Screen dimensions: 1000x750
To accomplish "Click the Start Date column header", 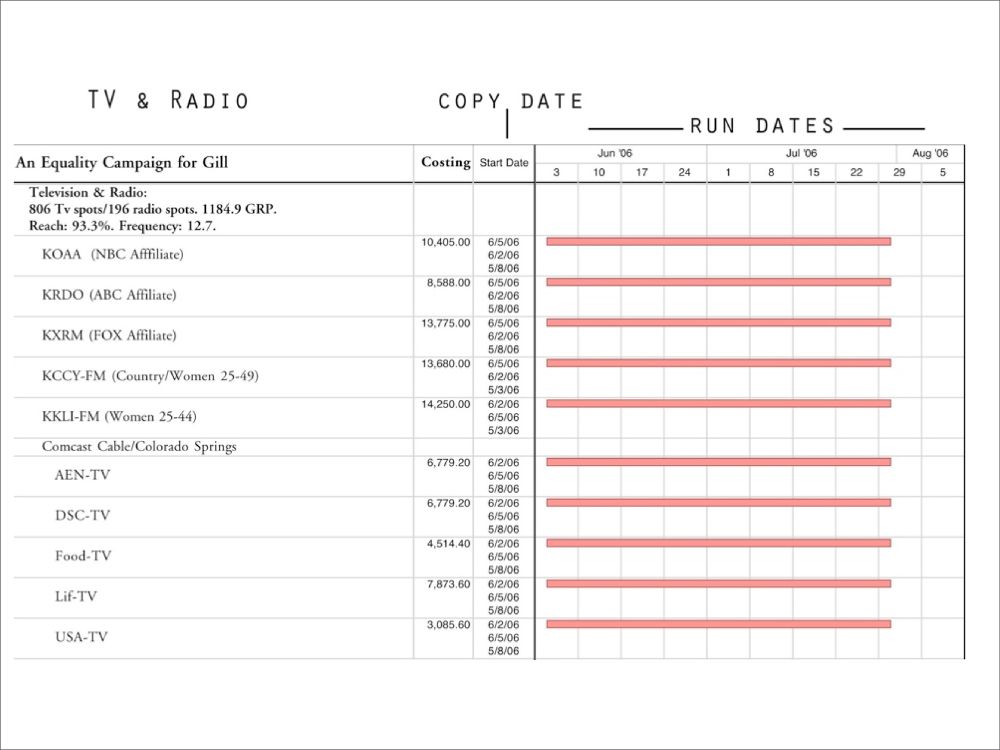I will coord(504,163).
